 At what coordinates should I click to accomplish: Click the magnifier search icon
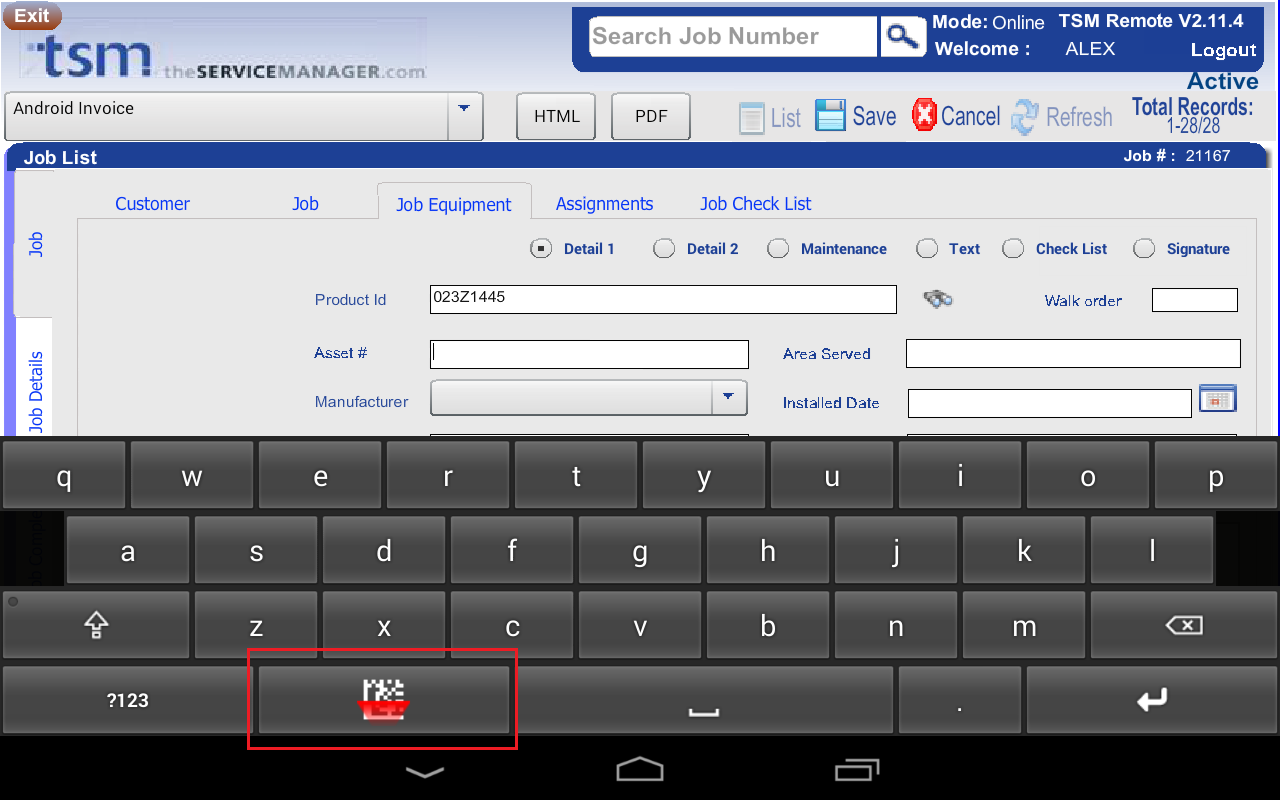coord(902,37)
